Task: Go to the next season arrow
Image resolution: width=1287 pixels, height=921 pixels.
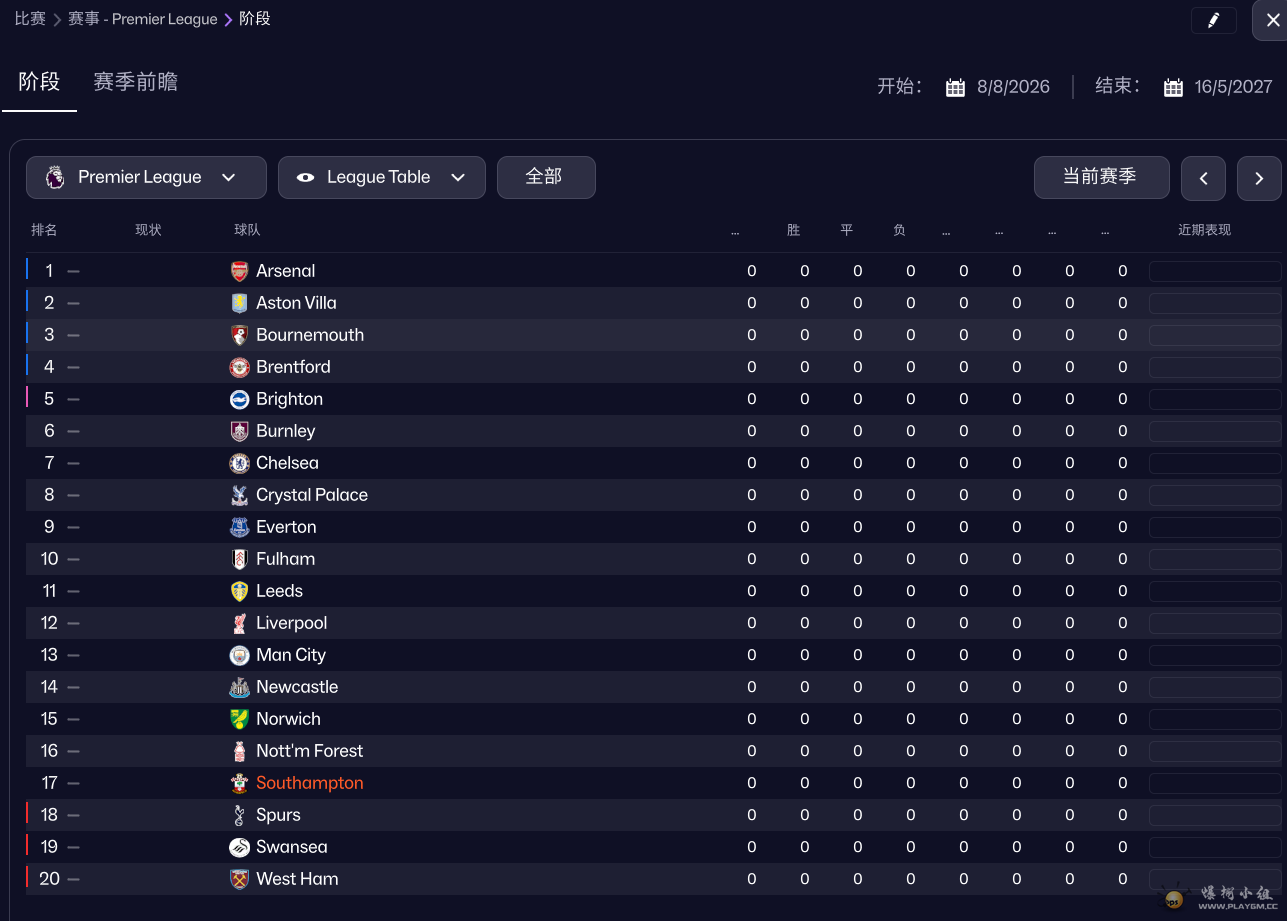Action: [x=1259, y=178]
